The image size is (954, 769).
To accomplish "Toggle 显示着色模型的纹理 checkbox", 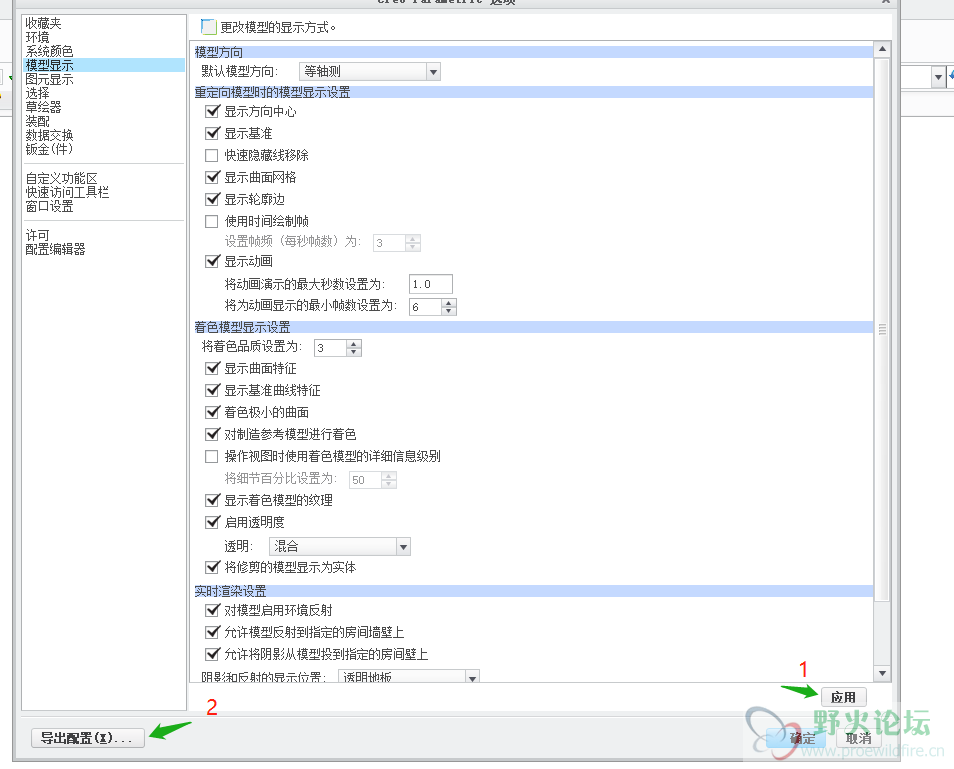I will (x=212, y=500).
